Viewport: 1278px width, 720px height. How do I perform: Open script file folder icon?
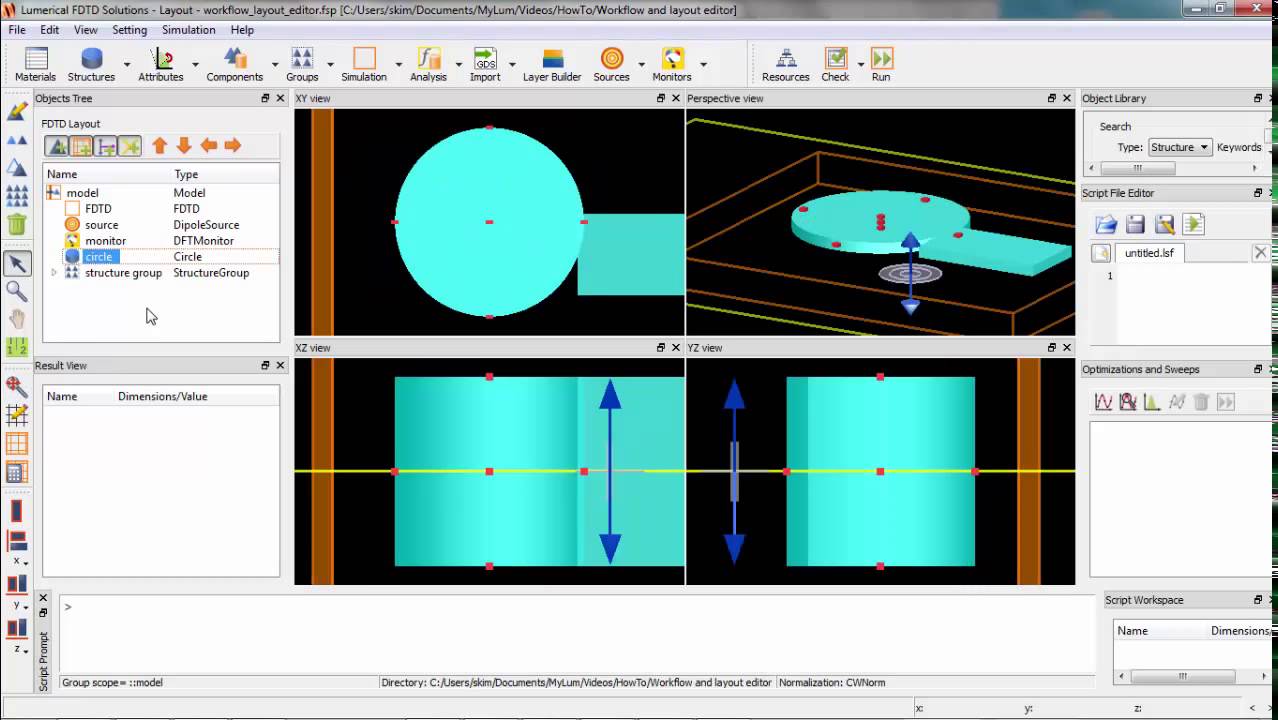pyautogui.click(x=1106, y=224)
